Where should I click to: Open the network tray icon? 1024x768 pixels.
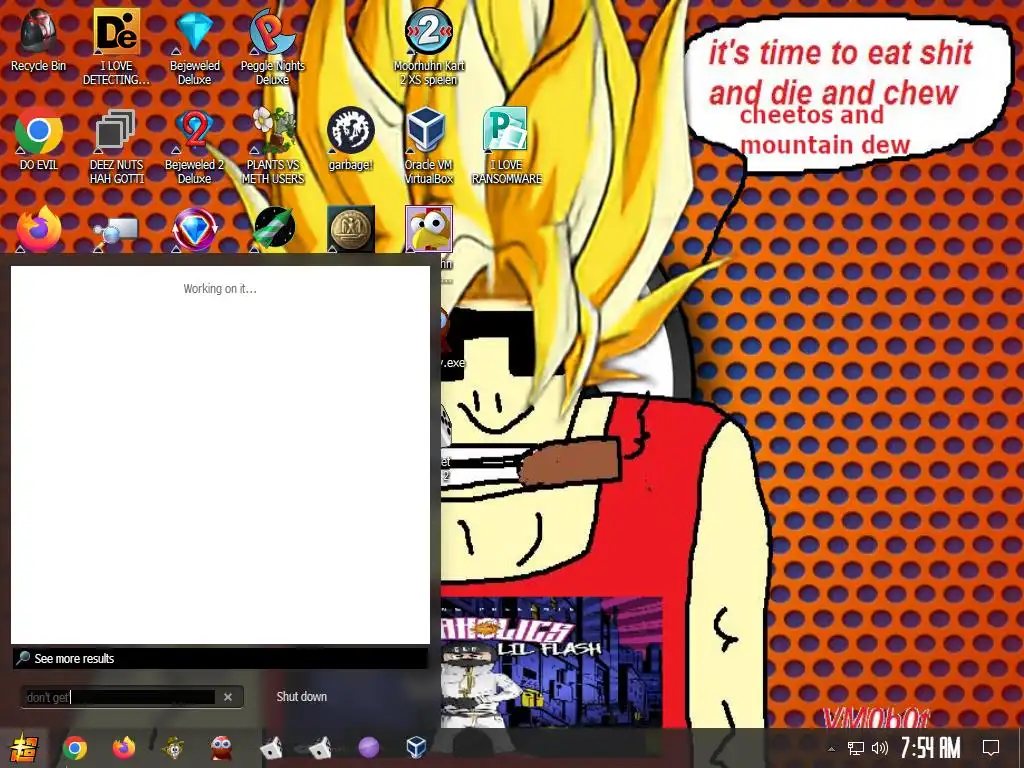click(856, 748)
